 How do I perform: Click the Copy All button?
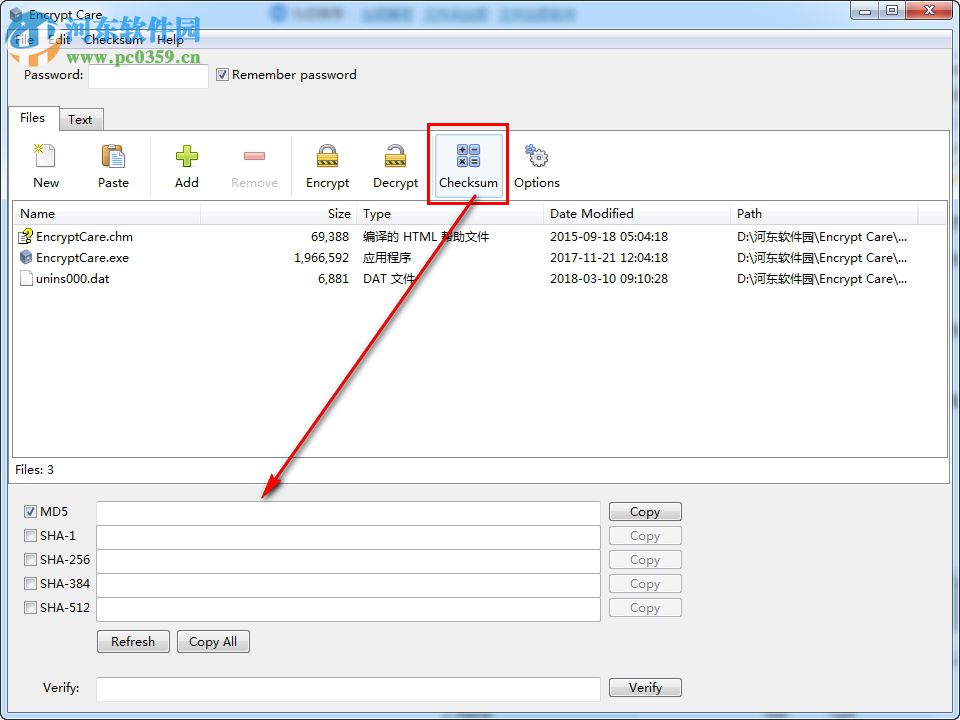coord(213,641)
